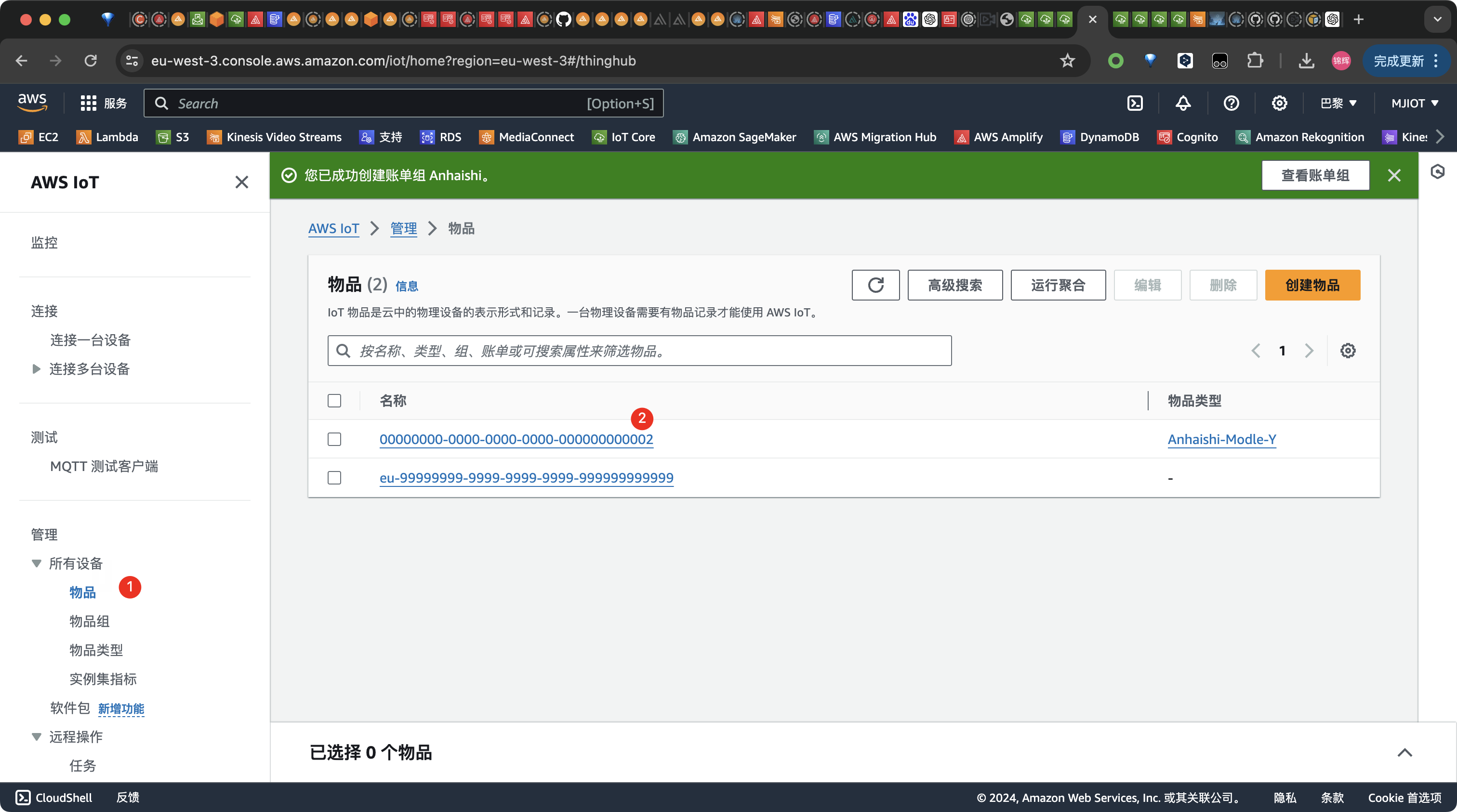
Task: Open 软件包 in the sidebar
Action: tap(70, 707)
